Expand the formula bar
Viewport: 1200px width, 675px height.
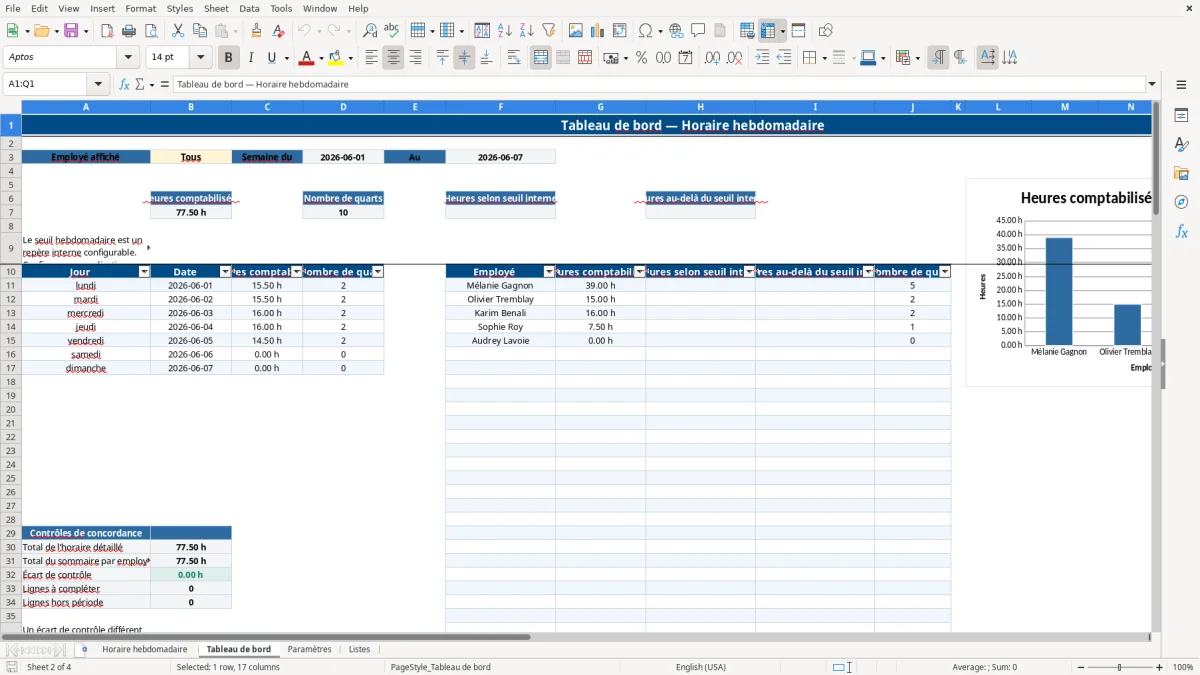coord(1152,85)
